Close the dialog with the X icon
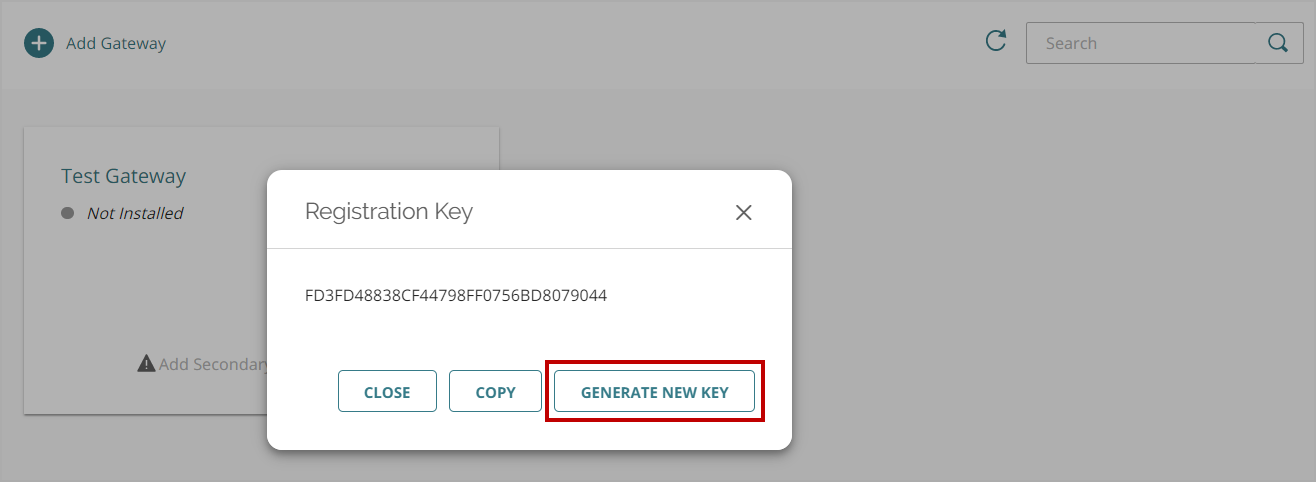The image size is (1316, 482). (x=743, y=212)
